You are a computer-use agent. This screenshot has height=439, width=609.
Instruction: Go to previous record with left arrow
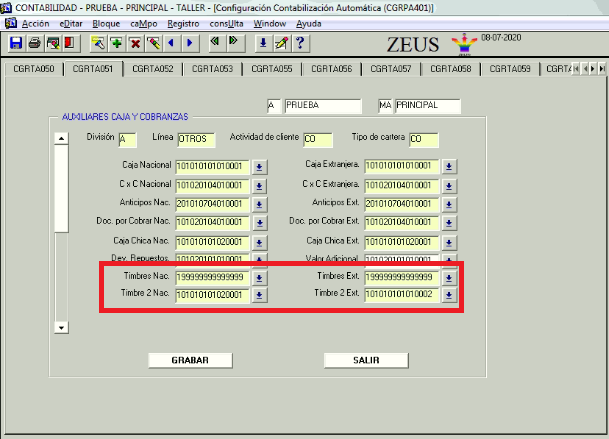(x=170, y=43)
